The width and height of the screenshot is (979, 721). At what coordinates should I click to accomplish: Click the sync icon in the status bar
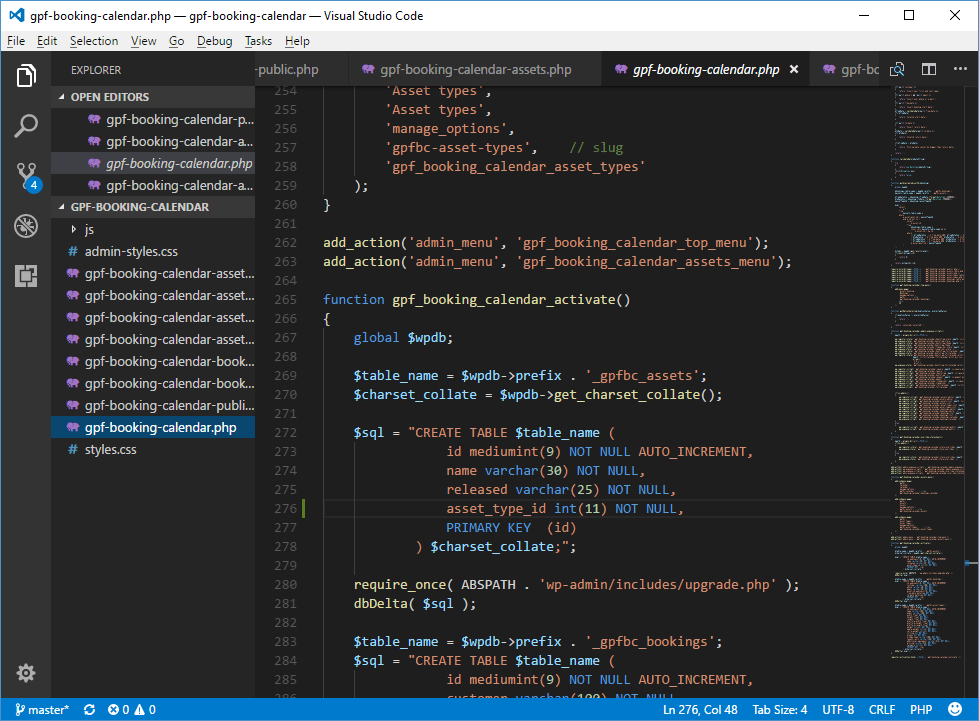tap(88, 709)
